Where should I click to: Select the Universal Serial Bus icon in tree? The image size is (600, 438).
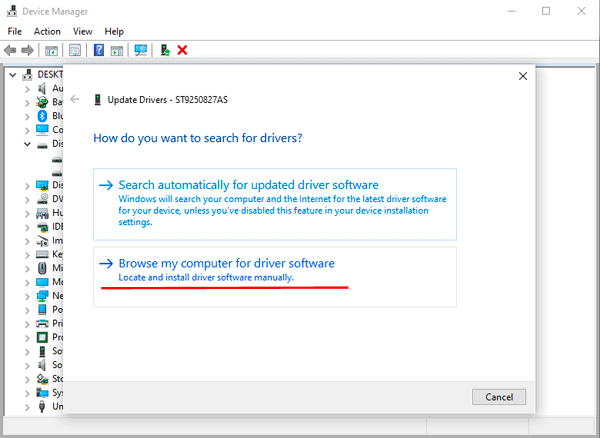click(42, 406)
